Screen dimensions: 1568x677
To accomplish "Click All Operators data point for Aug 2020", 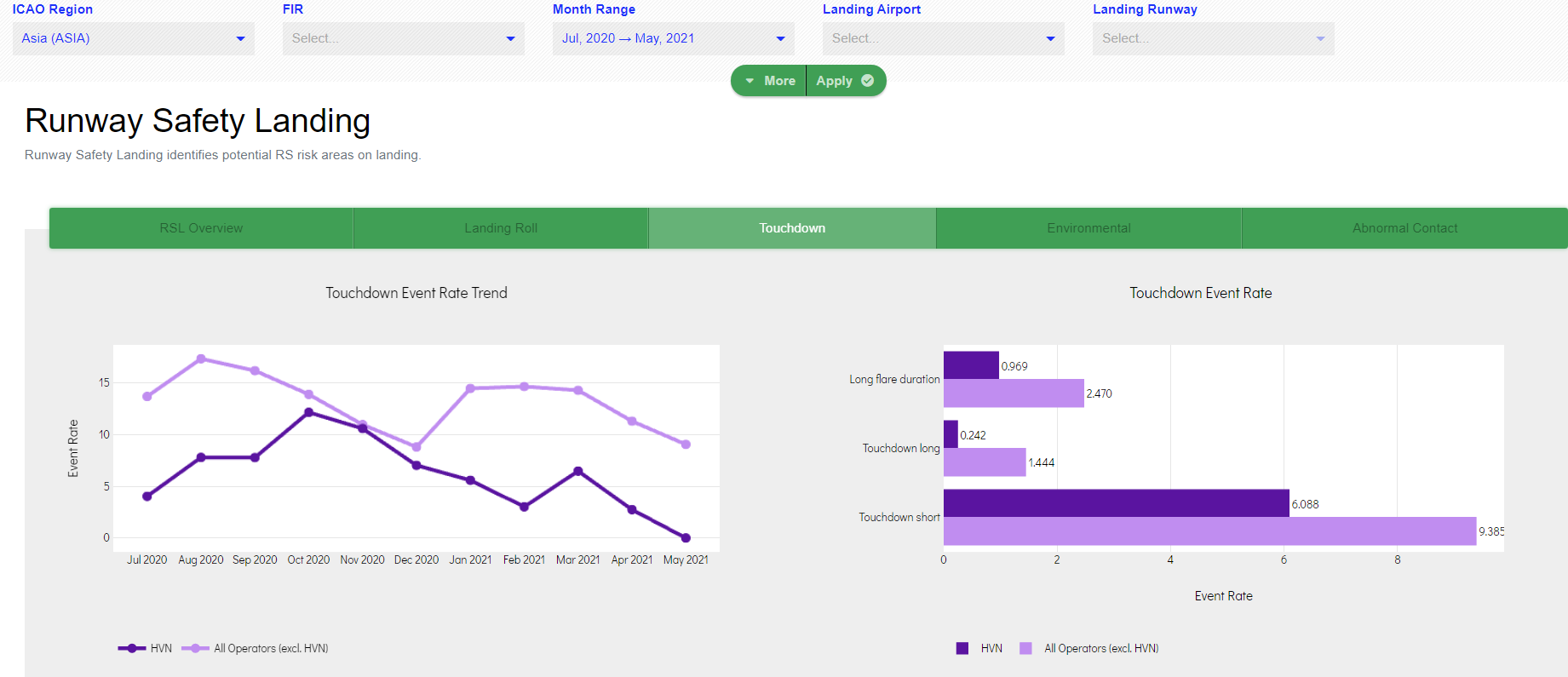I will click(x=201, y=359).
